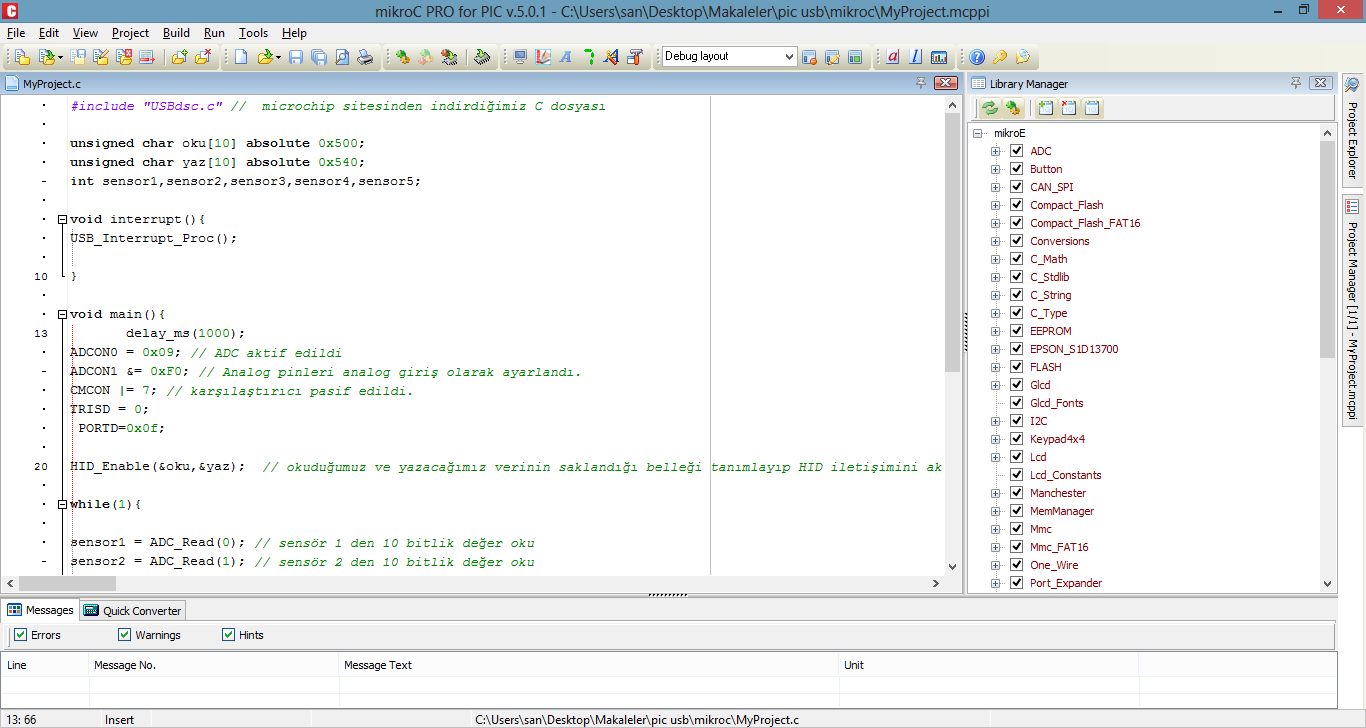Click the Refresh libraries green arrows icon
1366x728 pixels.
point(990,108)
